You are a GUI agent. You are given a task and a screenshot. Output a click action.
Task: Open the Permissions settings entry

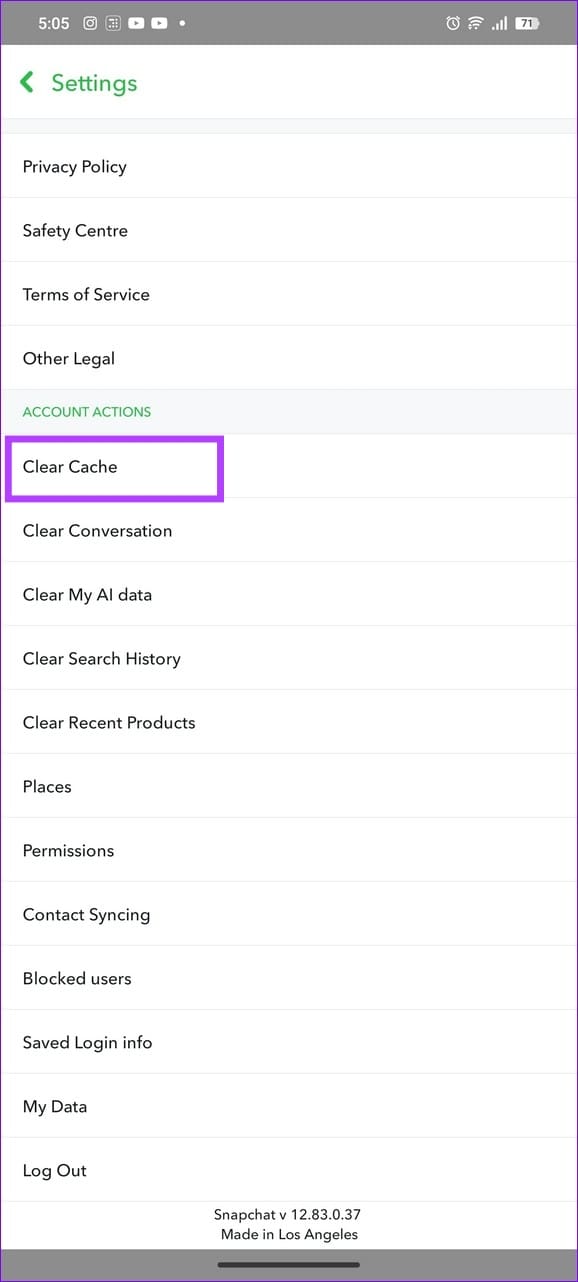click(x=68, y=851)
